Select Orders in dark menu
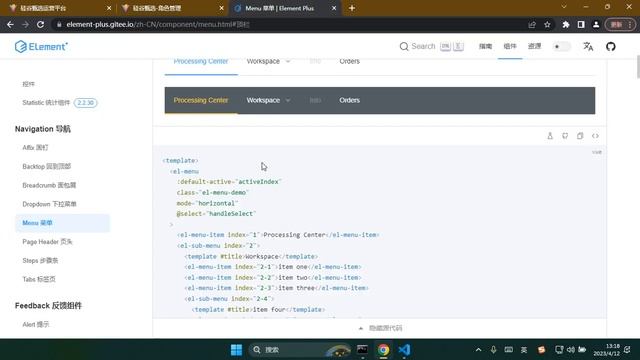This screenshot has height=360, width=640. point(349,100)
